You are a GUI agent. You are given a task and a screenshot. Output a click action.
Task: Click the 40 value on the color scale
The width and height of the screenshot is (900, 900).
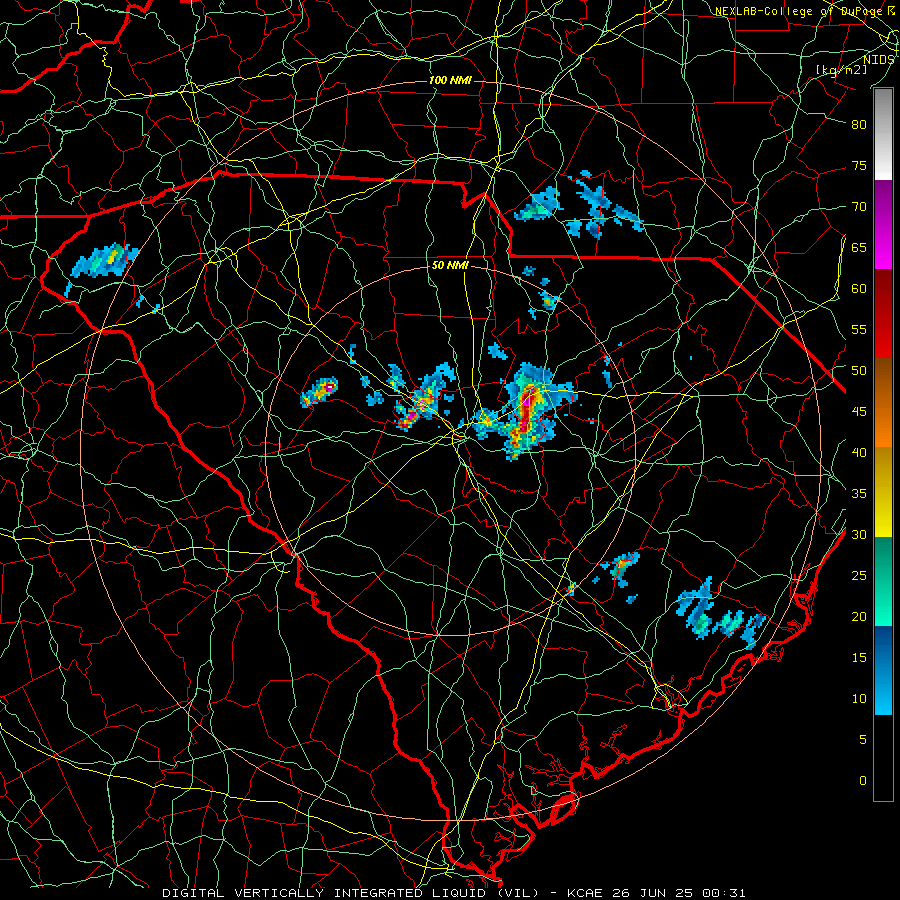[859, 453]
